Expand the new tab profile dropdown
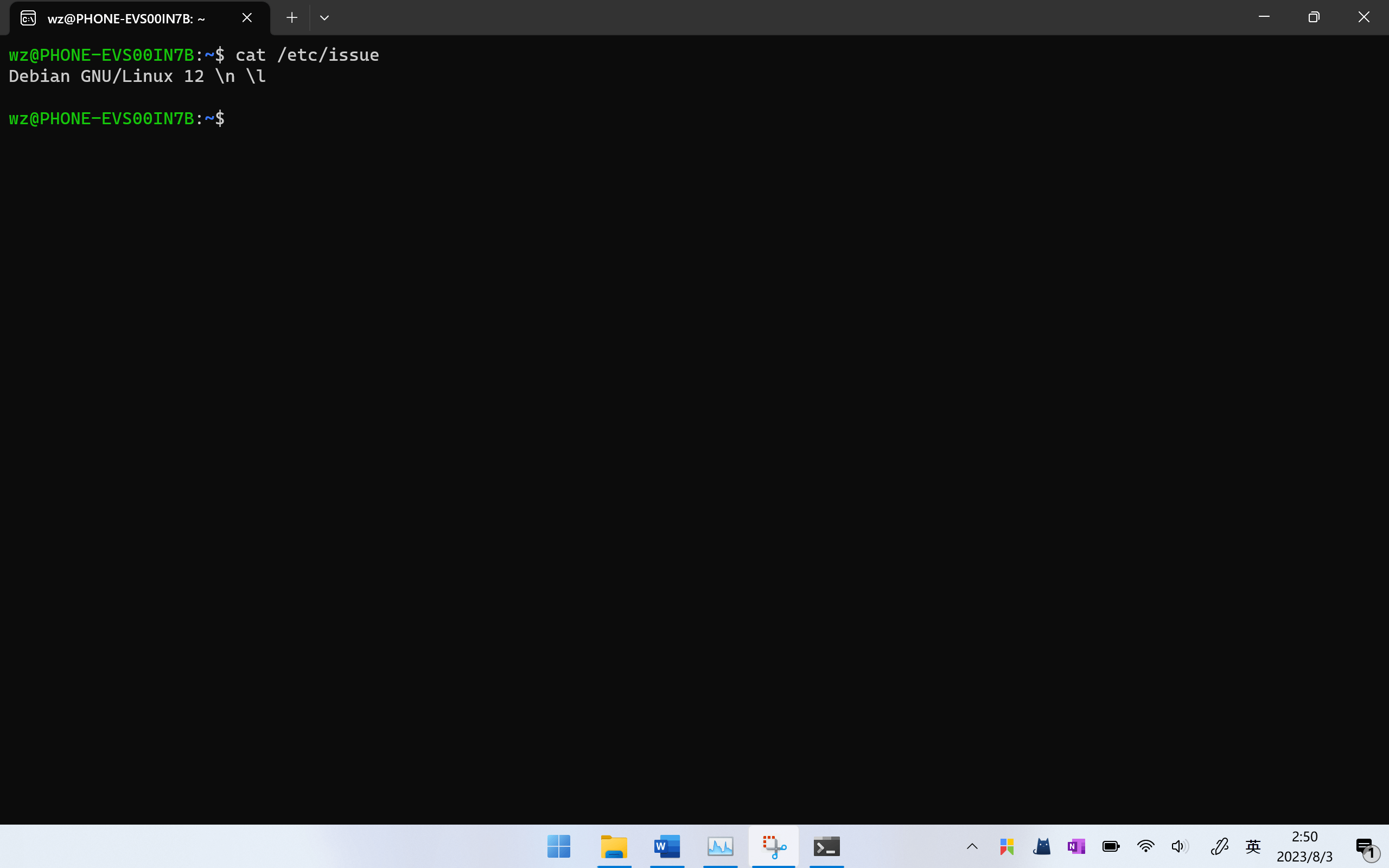The width and height of the screenshot is (1389, 868). click(324, 18)
